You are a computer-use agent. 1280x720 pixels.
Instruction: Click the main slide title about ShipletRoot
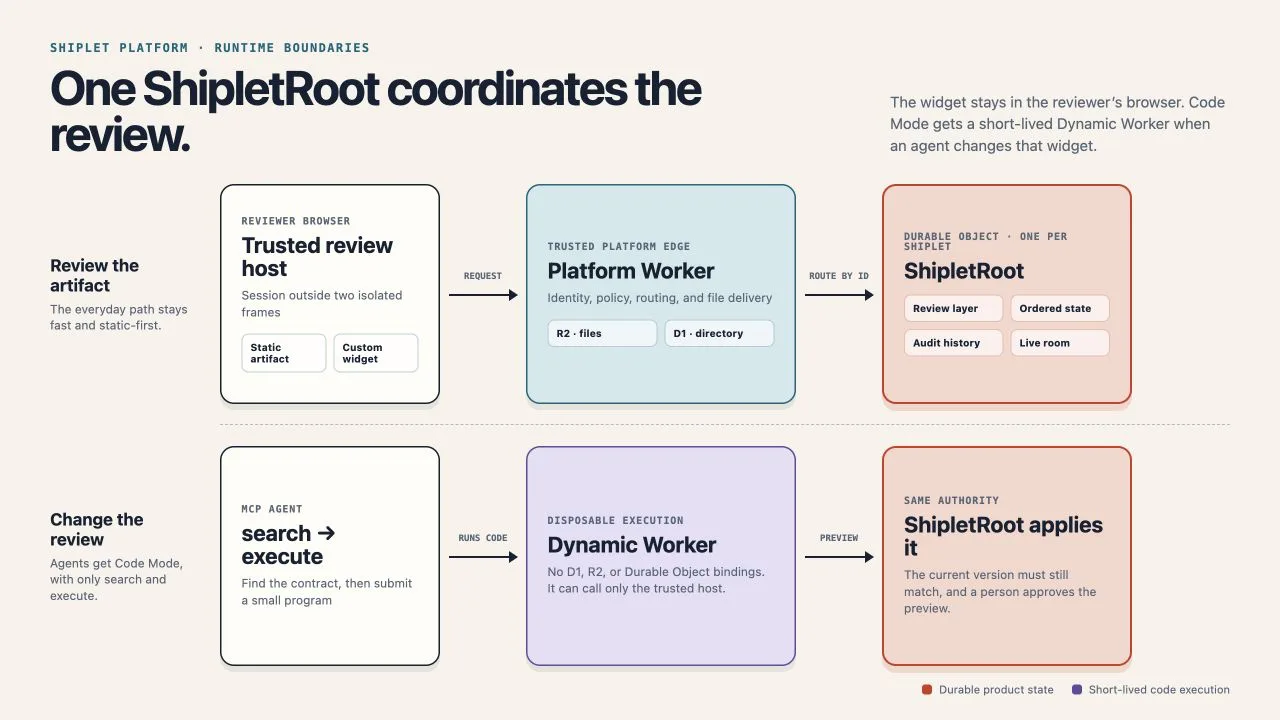tap(376, 112)
